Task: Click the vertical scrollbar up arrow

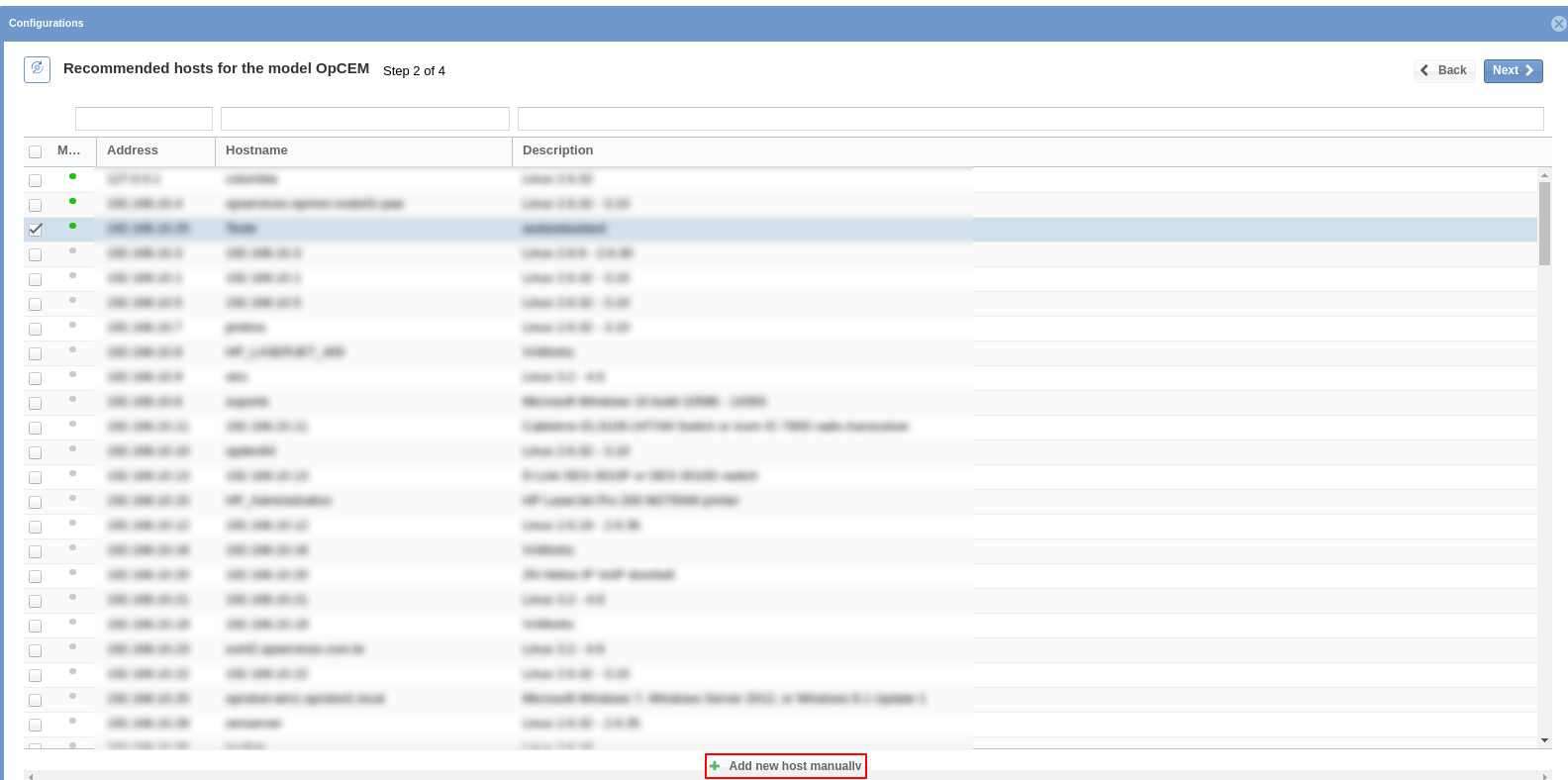Action: pos(1544,175)
